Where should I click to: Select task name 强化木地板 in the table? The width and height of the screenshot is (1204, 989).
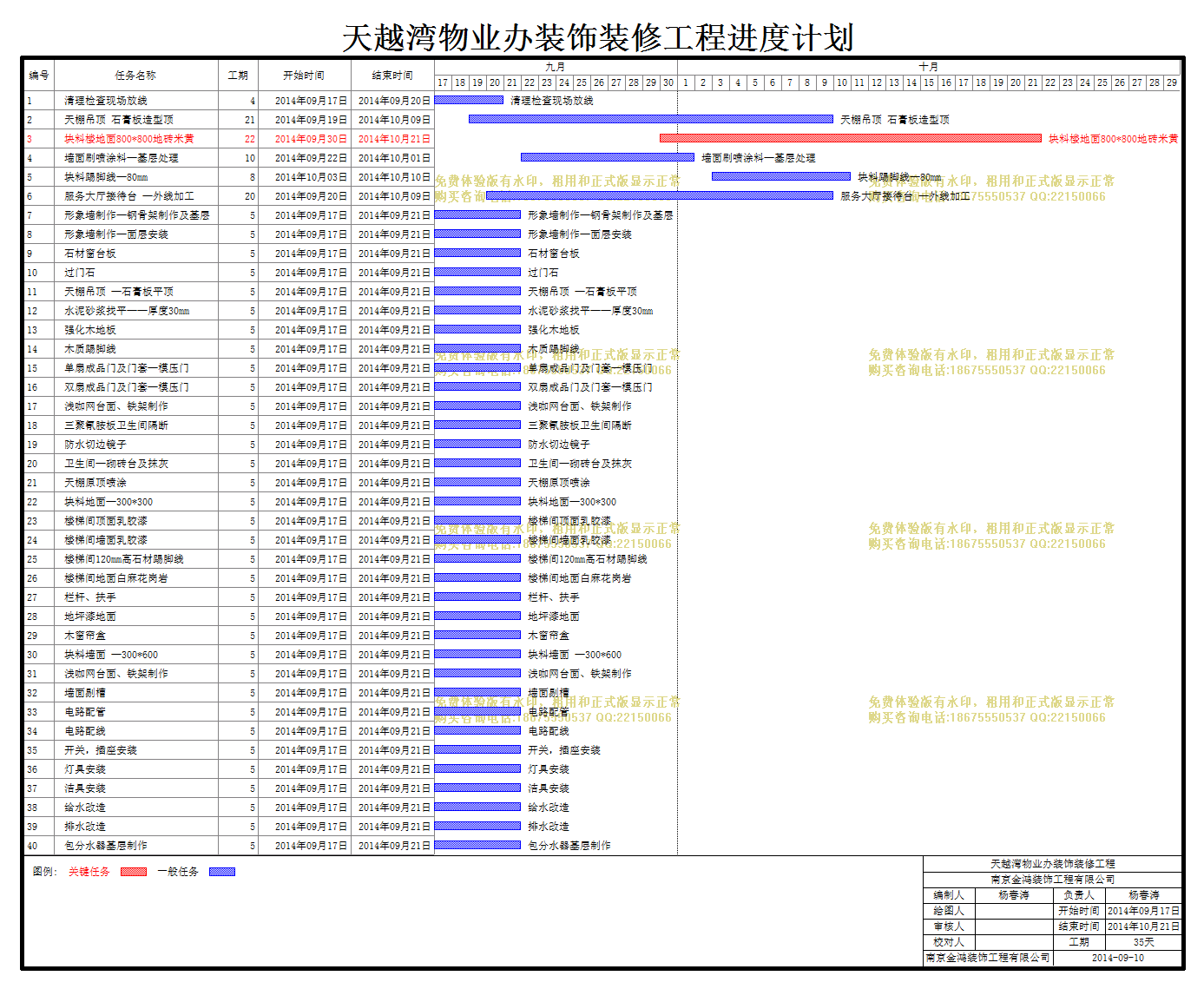[x=90, y=330]
